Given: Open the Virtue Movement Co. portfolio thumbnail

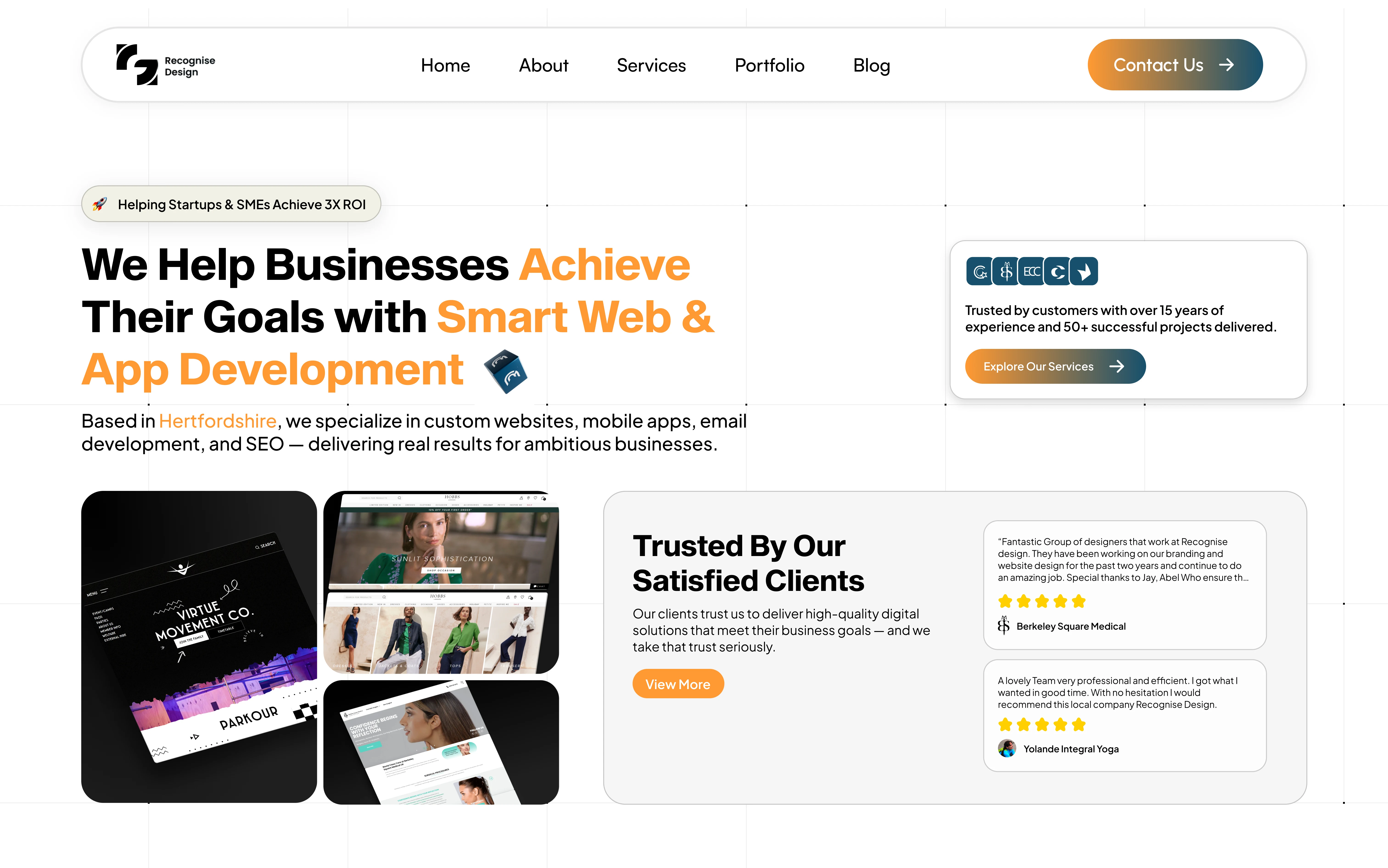Looking at the screenshot, I should (199, 646).
